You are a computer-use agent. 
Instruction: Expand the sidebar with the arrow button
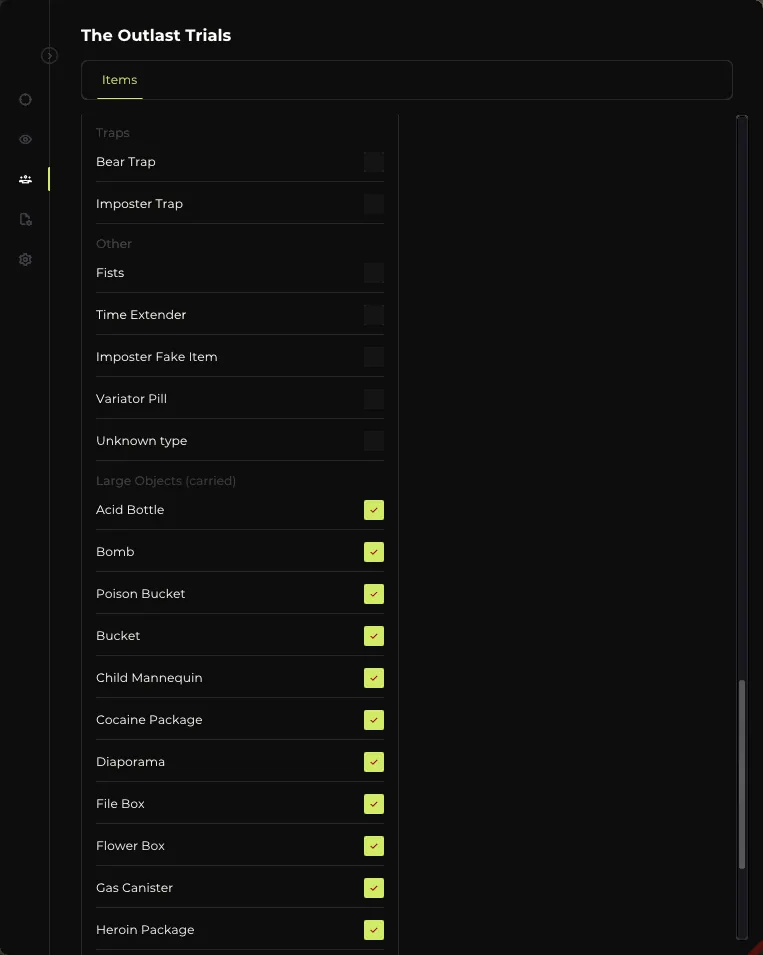49,56
